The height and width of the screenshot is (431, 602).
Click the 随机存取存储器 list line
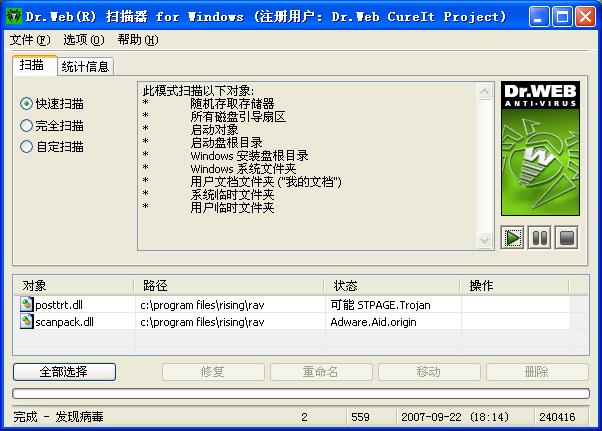(232, 104)
